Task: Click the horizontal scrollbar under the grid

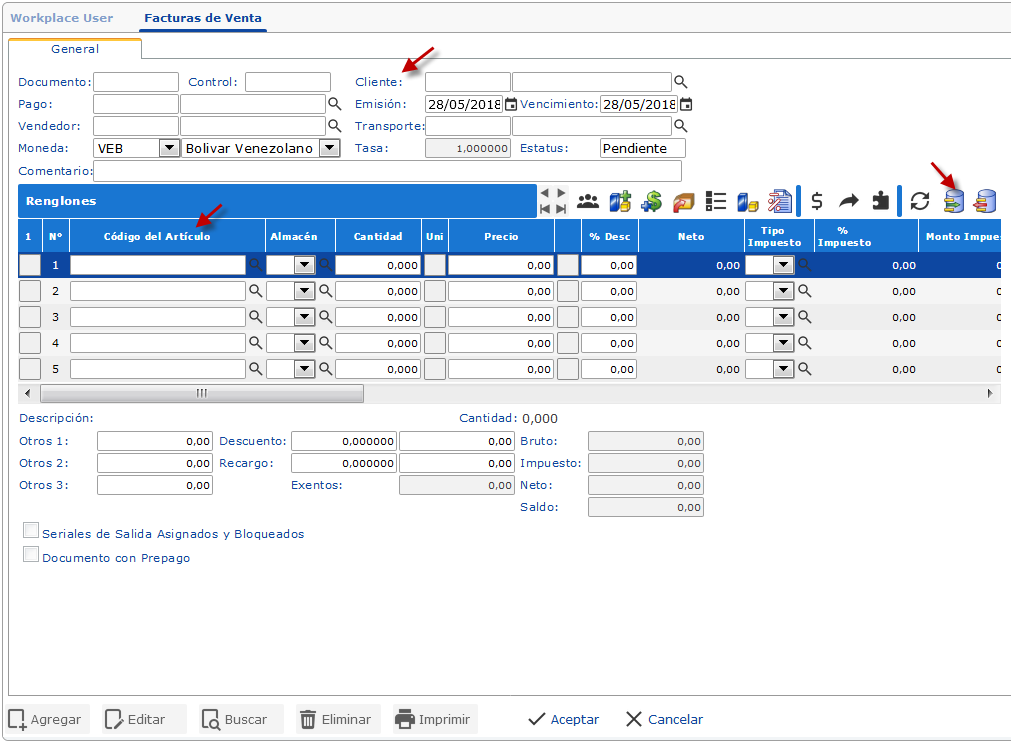Action: click(200, 393)
